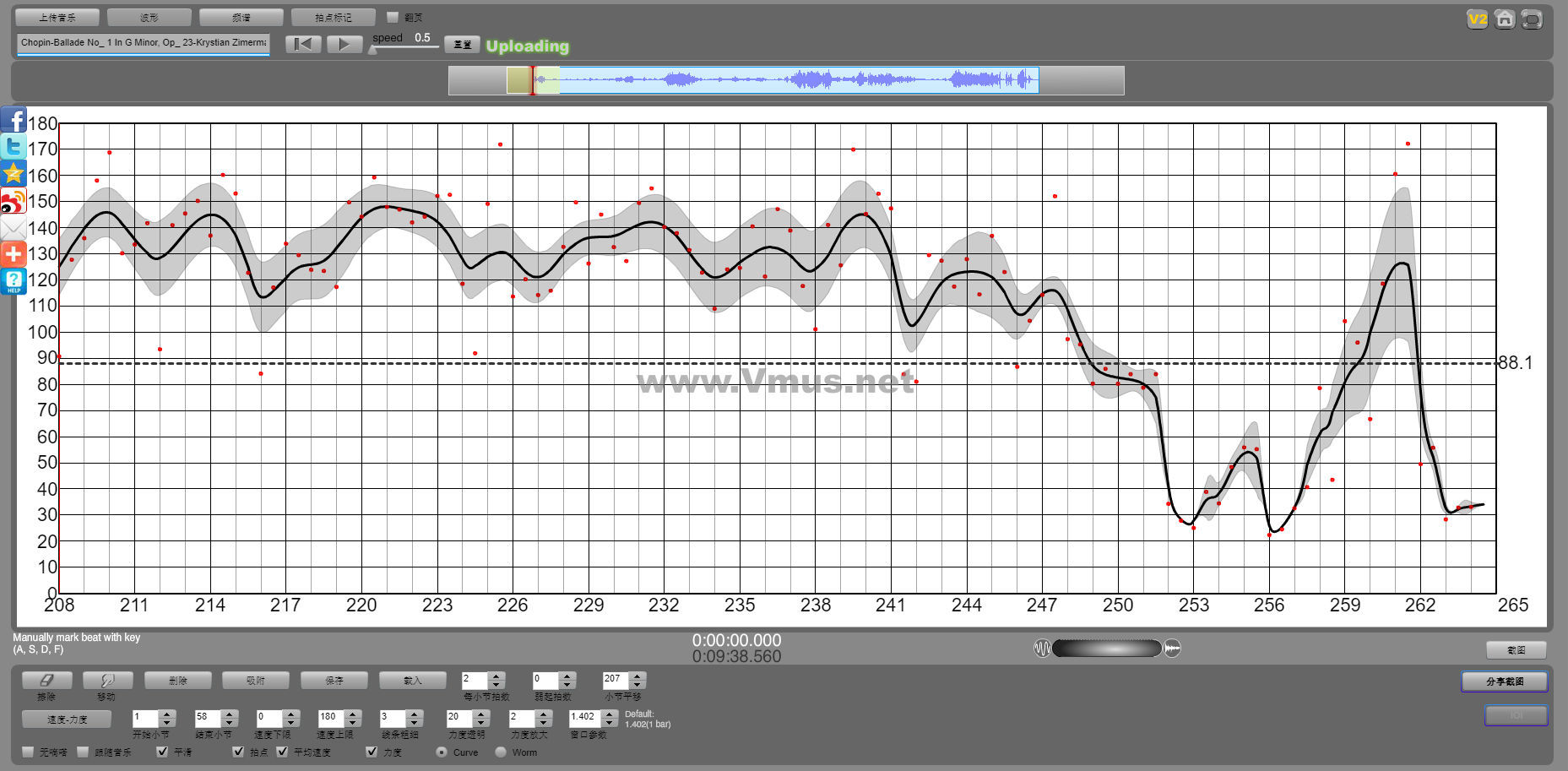Open the 波形 waveform view
Viewport: 1568px width, 771px height.
click(149, 17)
